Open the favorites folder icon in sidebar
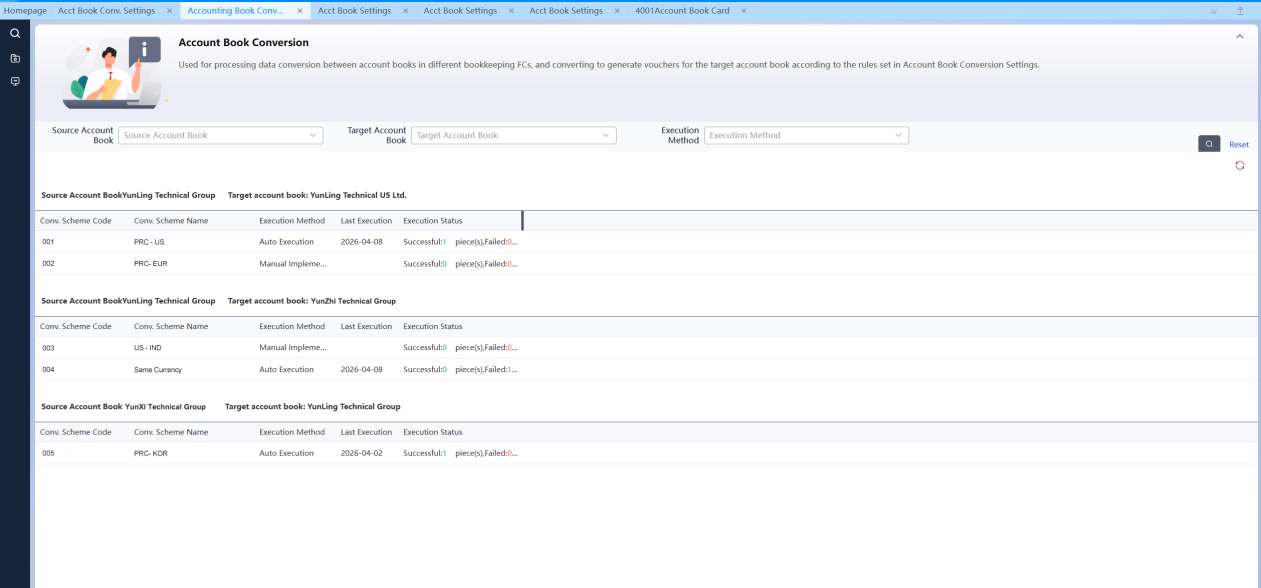 [15, 58]
